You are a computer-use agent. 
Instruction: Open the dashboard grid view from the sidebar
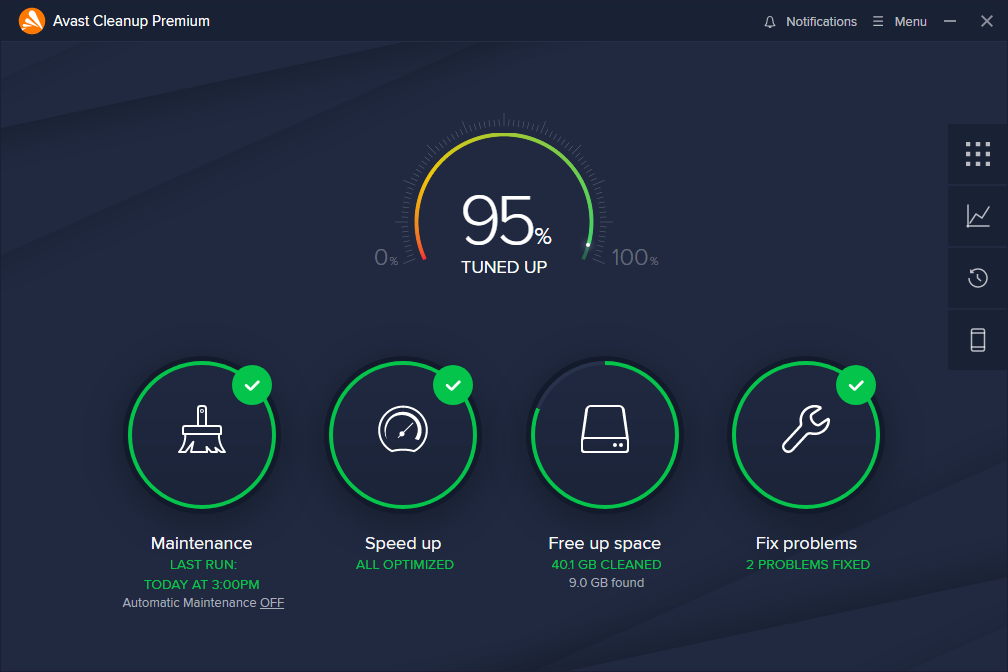tap(977, 154)
